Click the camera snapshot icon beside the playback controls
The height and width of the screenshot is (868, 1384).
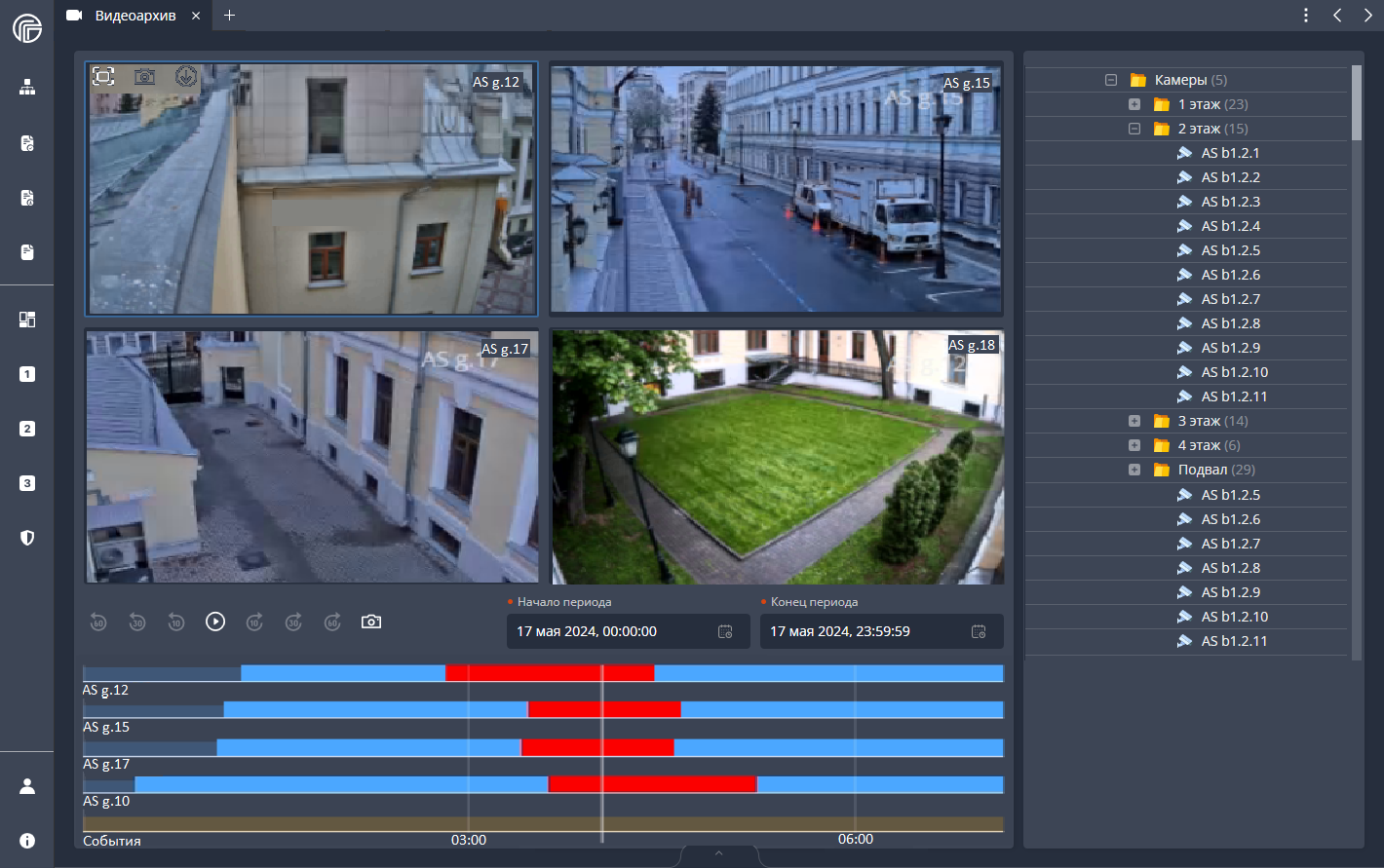pos(371,622)
